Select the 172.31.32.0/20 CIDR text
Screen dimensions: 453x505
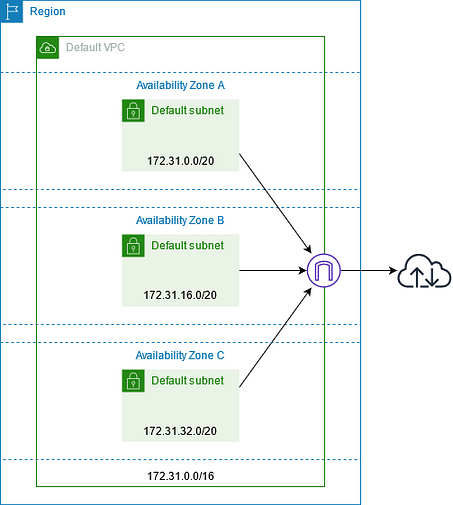click(180, 431)
